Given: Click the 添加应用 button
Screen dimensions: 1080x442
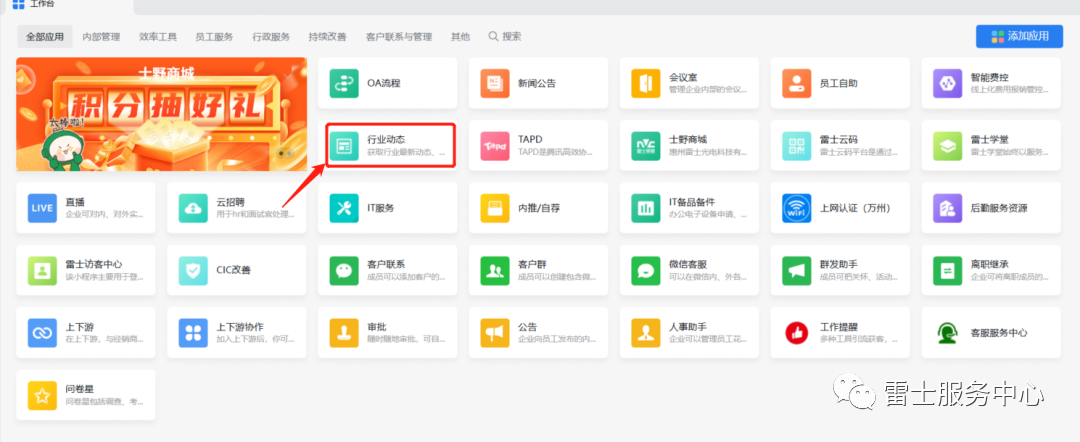Looking at the screenshot, I should (1019, 36).
